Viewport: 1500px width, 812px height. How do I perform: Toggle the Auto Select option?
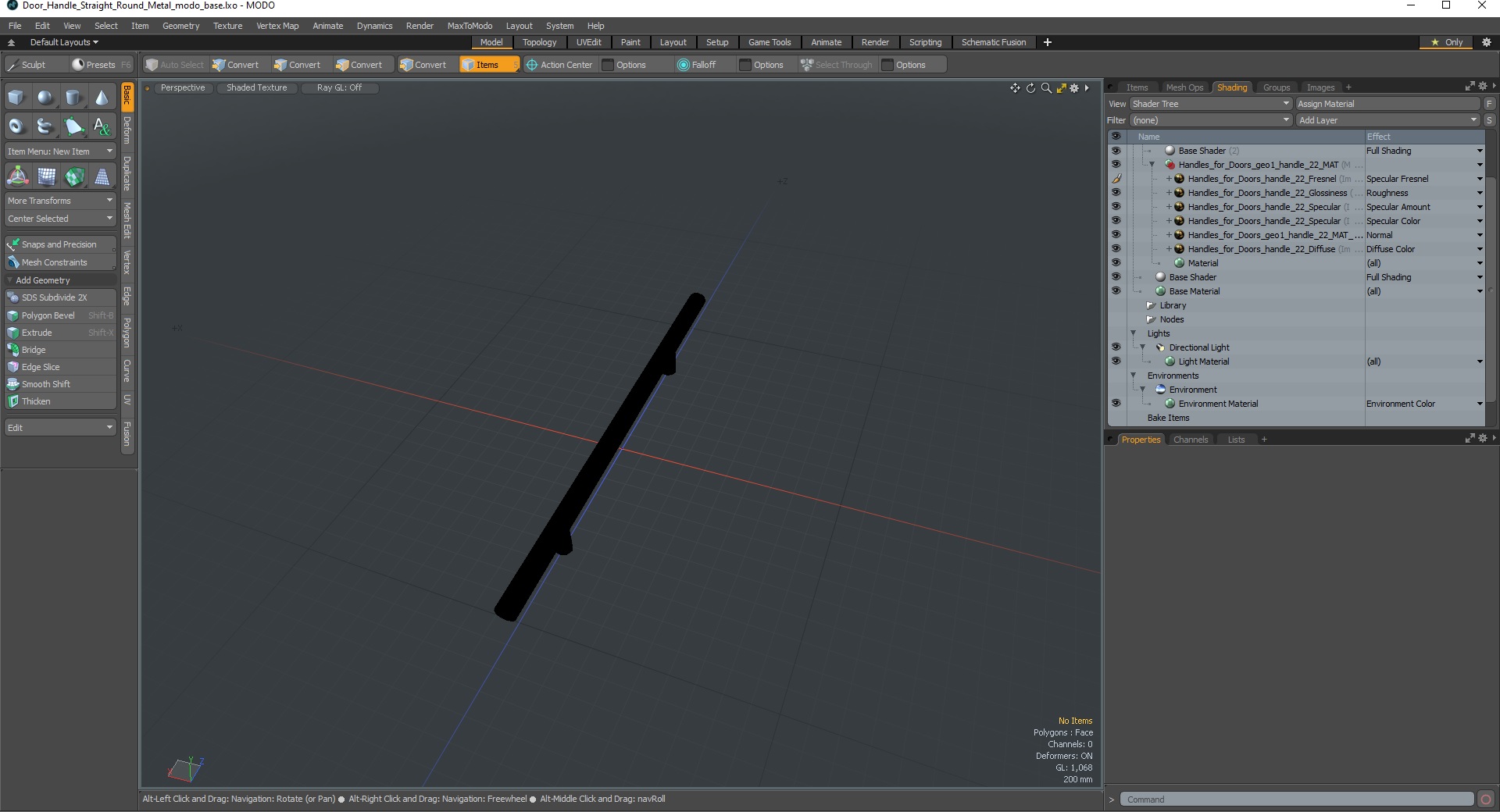coord(174,65)
